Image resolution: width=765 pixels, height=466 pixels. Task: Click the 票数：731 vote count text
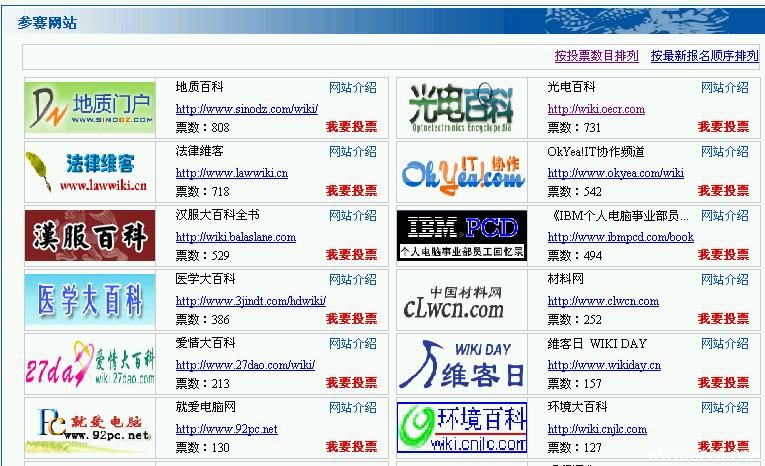pos(574,127)
